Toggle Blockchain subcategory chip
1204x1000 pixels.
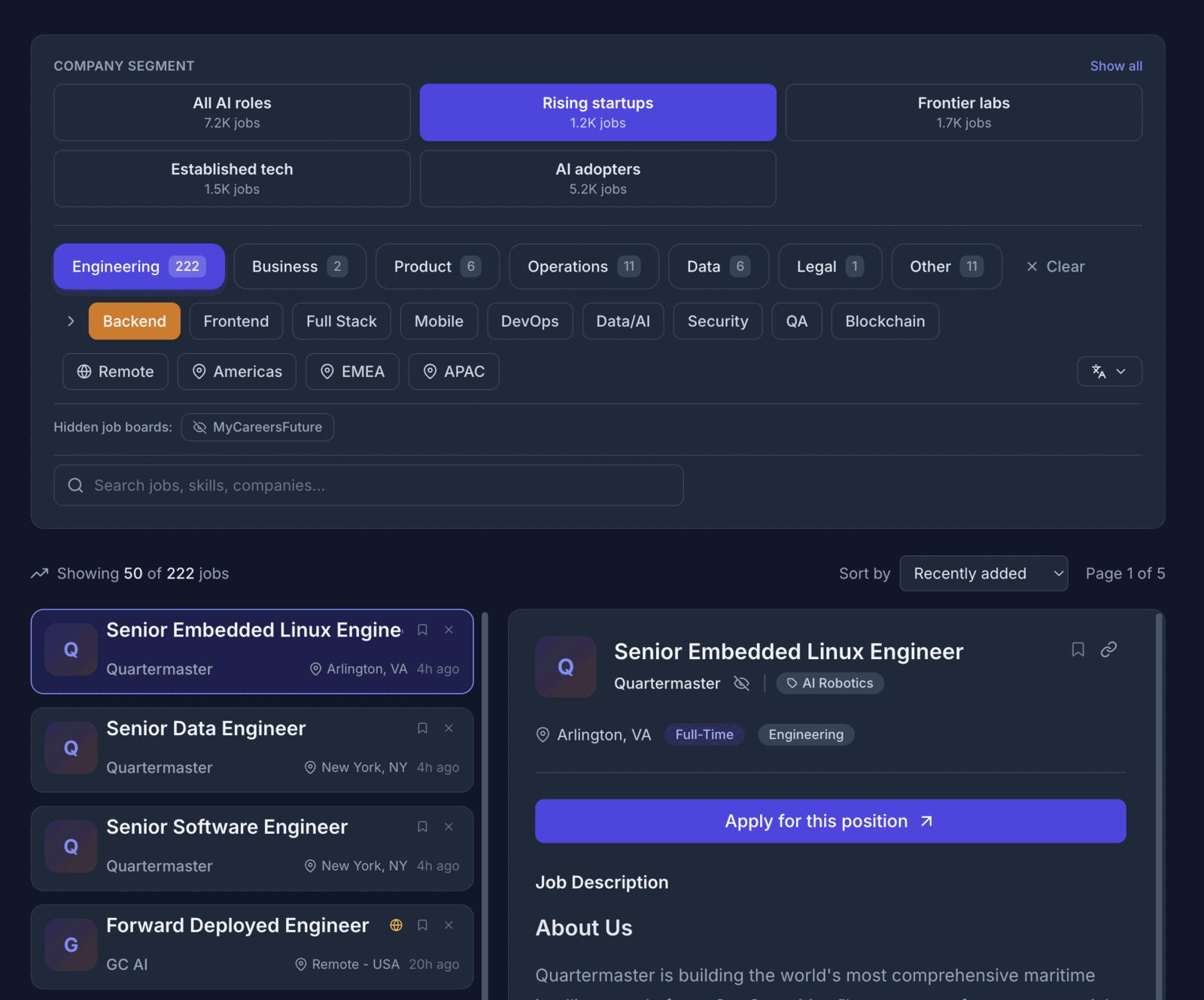[x=885, y=321]
